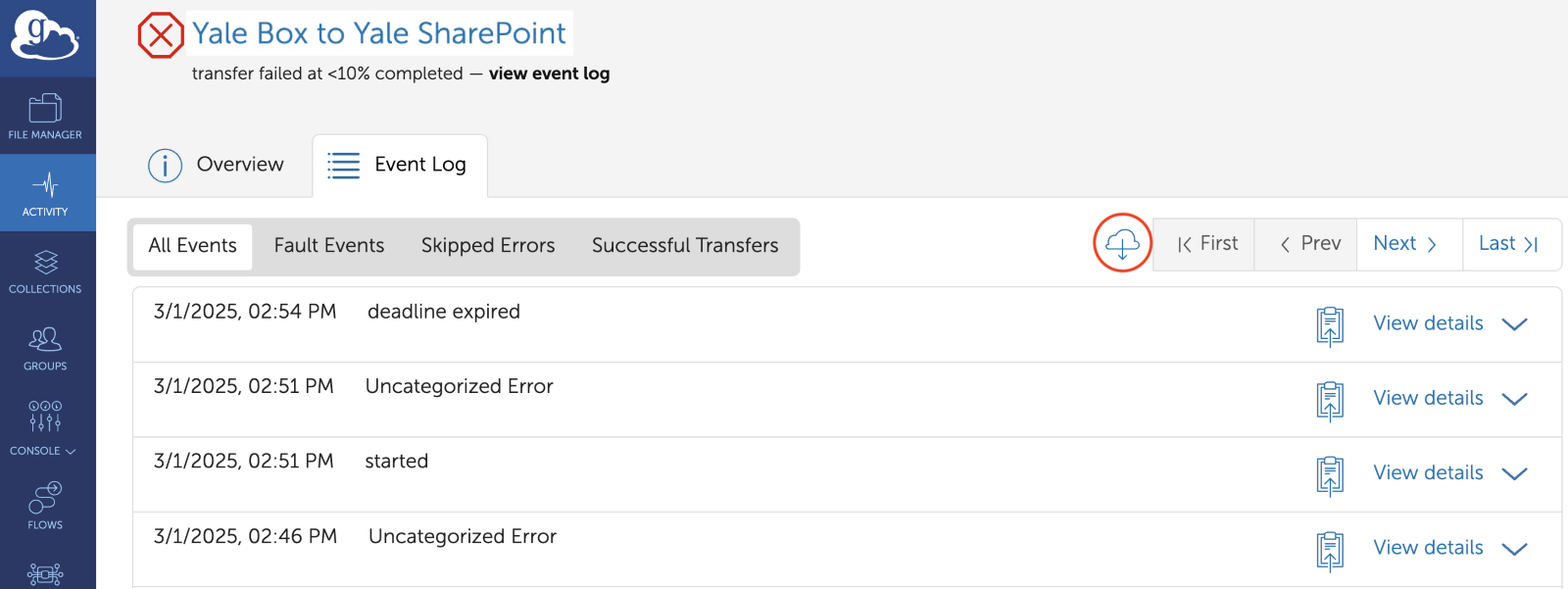
Task: Expand details for 02:46 PM Uncategorized Error
Action: (1448, 548)
